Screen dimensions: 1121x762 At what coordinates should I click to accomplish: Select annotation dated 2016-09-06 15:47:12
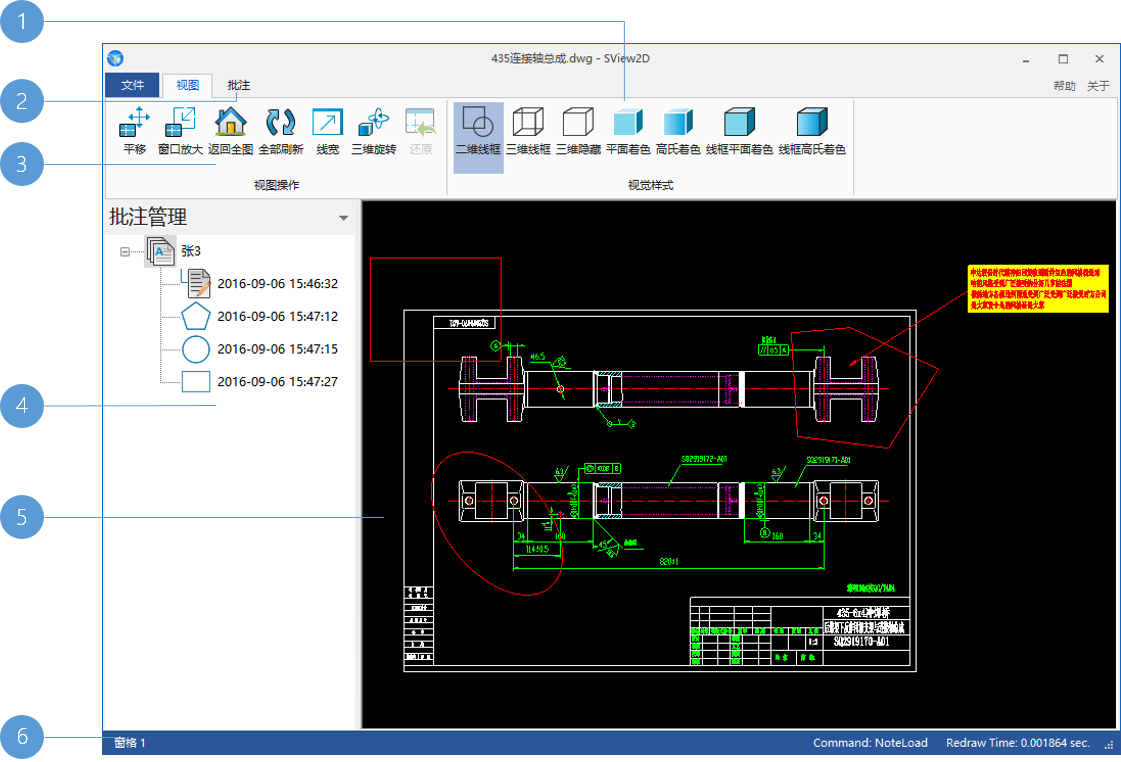277,317
